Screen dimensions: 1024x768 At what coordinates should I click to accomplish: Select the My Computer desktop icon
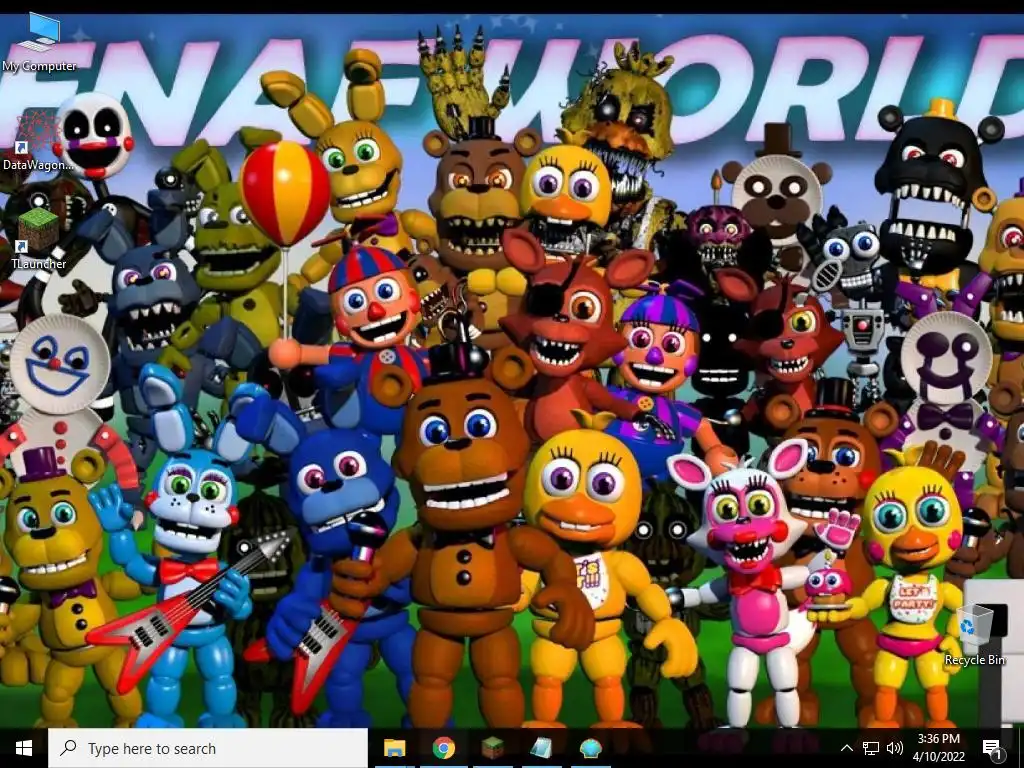coord(39,42)
